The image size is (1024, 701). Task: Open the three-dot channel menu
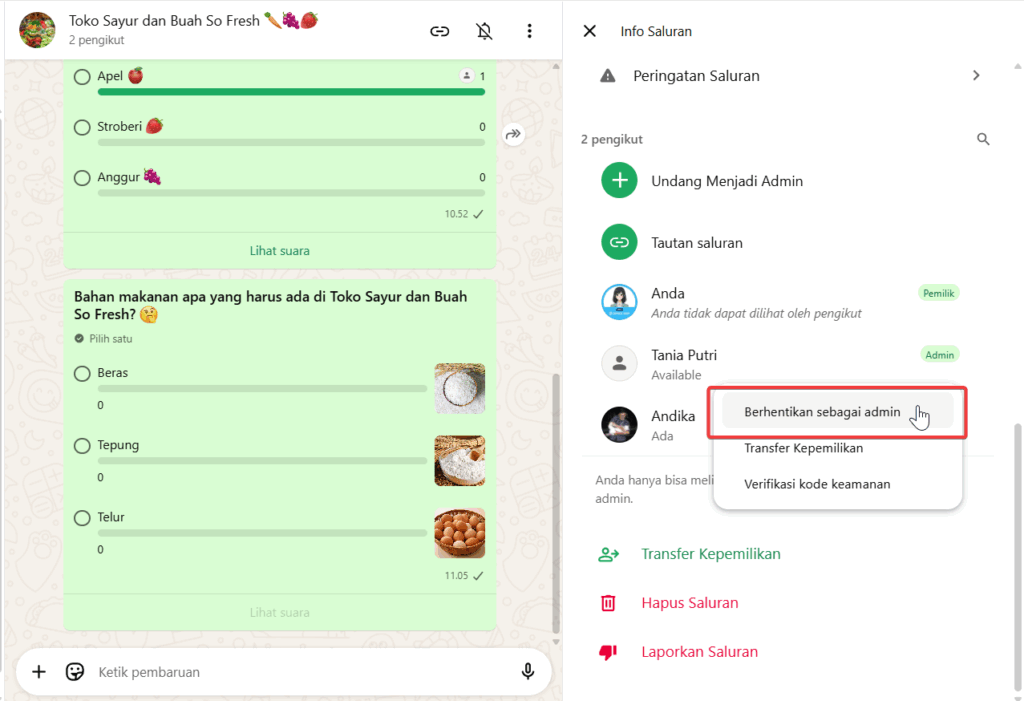pyautogui.click(x=529, y=31)
